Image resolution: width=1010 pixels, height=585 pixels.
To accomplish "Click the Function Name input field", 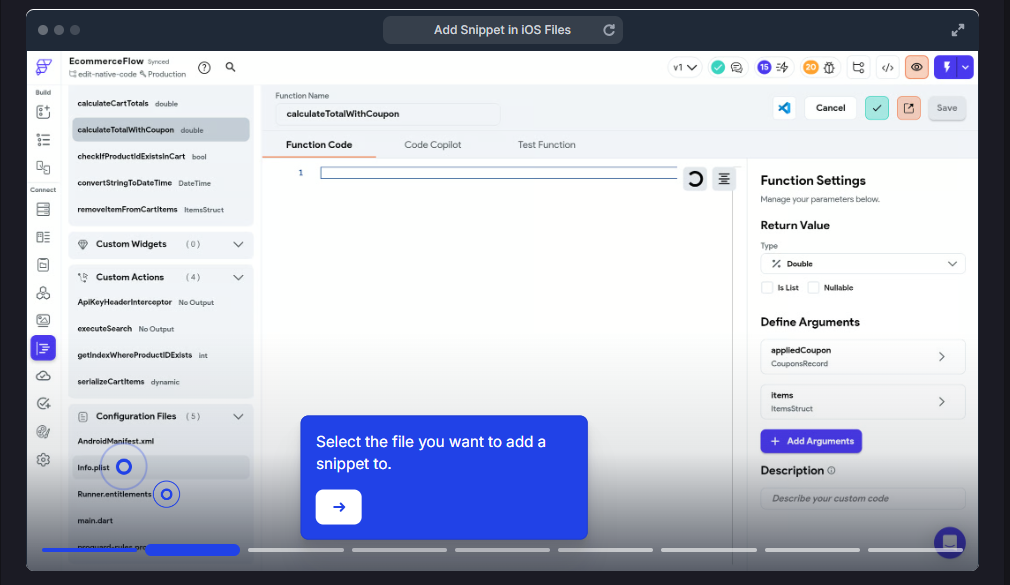I will (x=388, y=113).
